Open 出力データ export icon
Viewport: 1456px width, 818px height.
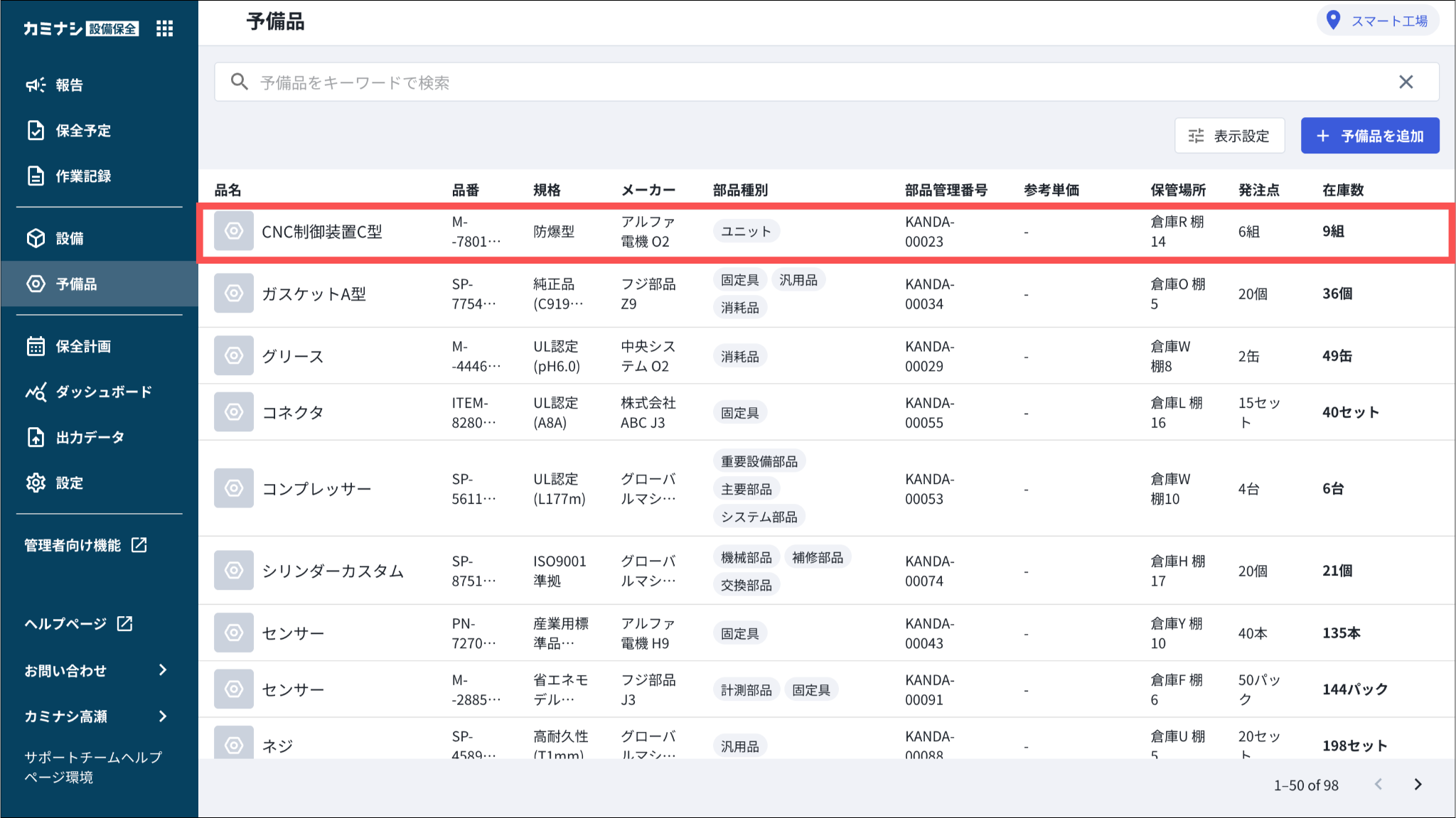pyautogui.click(x=36, y=437)
